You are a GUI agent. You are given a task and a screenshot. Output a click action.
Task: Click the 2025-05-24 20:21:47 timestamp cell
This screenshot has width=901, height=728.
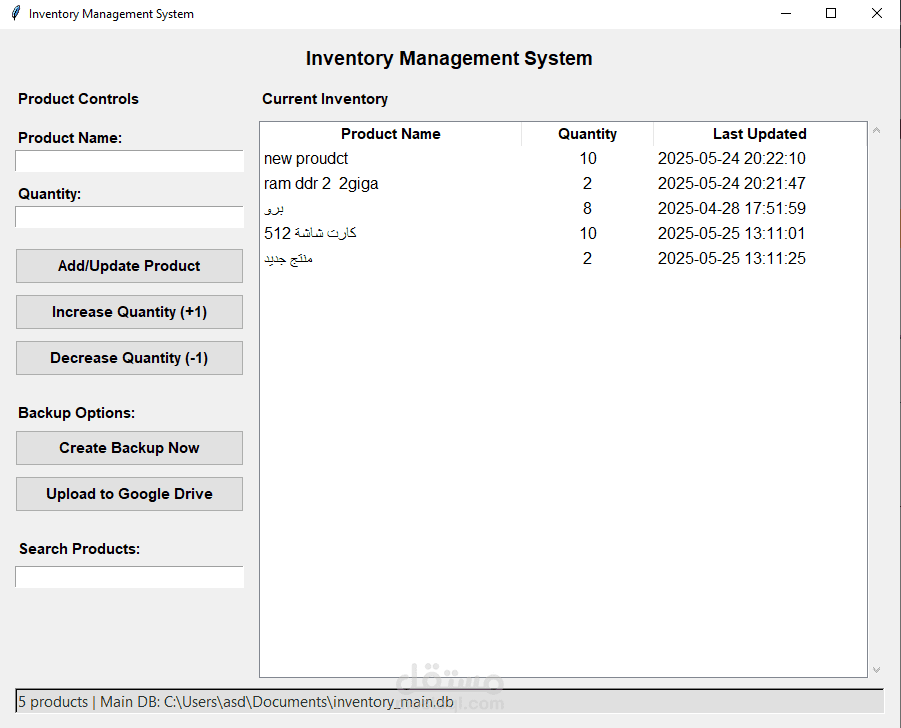731,183
